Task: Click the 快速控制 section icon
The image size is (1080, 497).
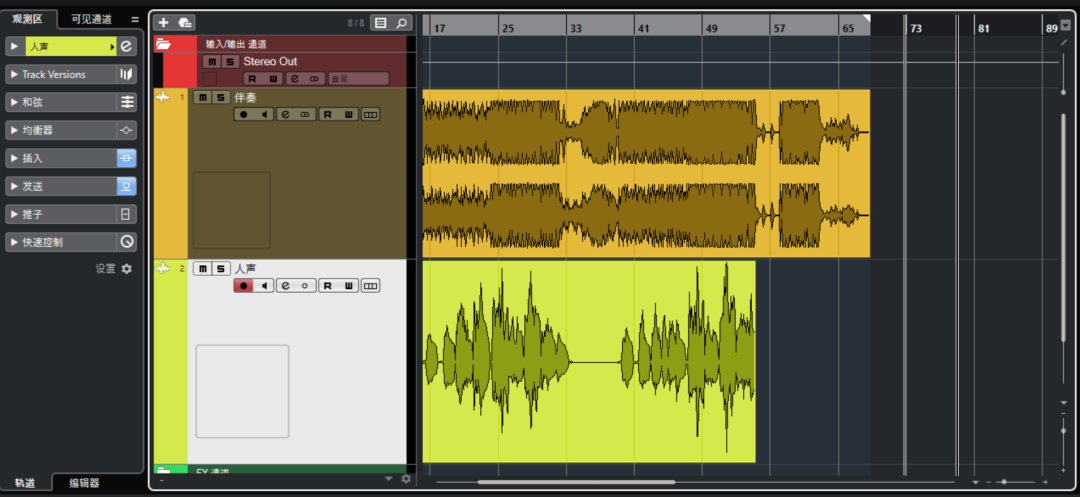Action: 126,242
